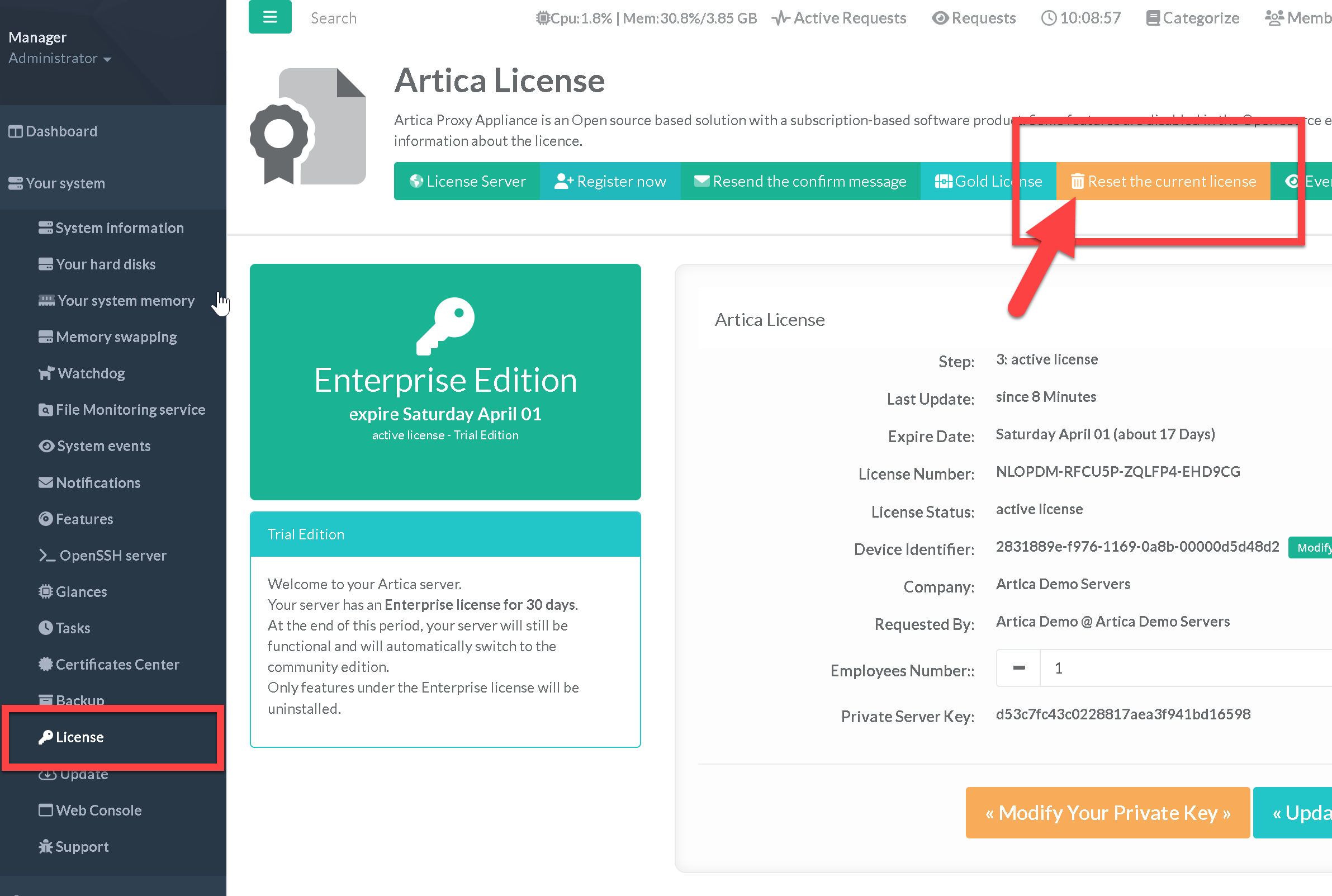Open the Dashboard menu item
Viewport: 1332px width, 896px height.
tap(61, 131)
